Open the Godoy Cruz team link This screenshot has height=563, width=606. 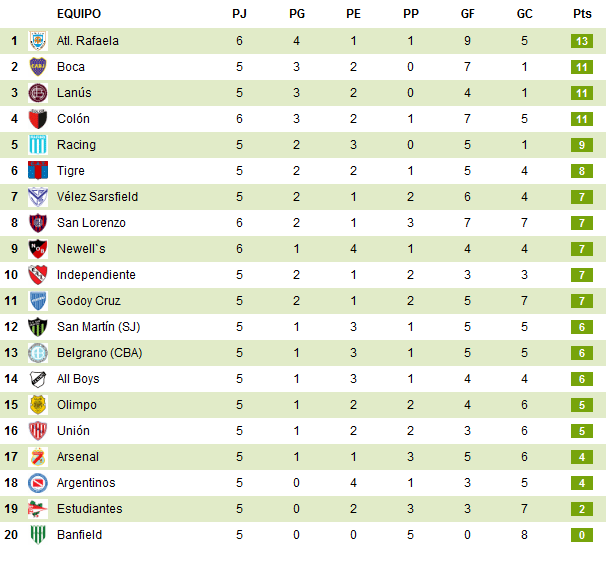[x=89, y=301]
